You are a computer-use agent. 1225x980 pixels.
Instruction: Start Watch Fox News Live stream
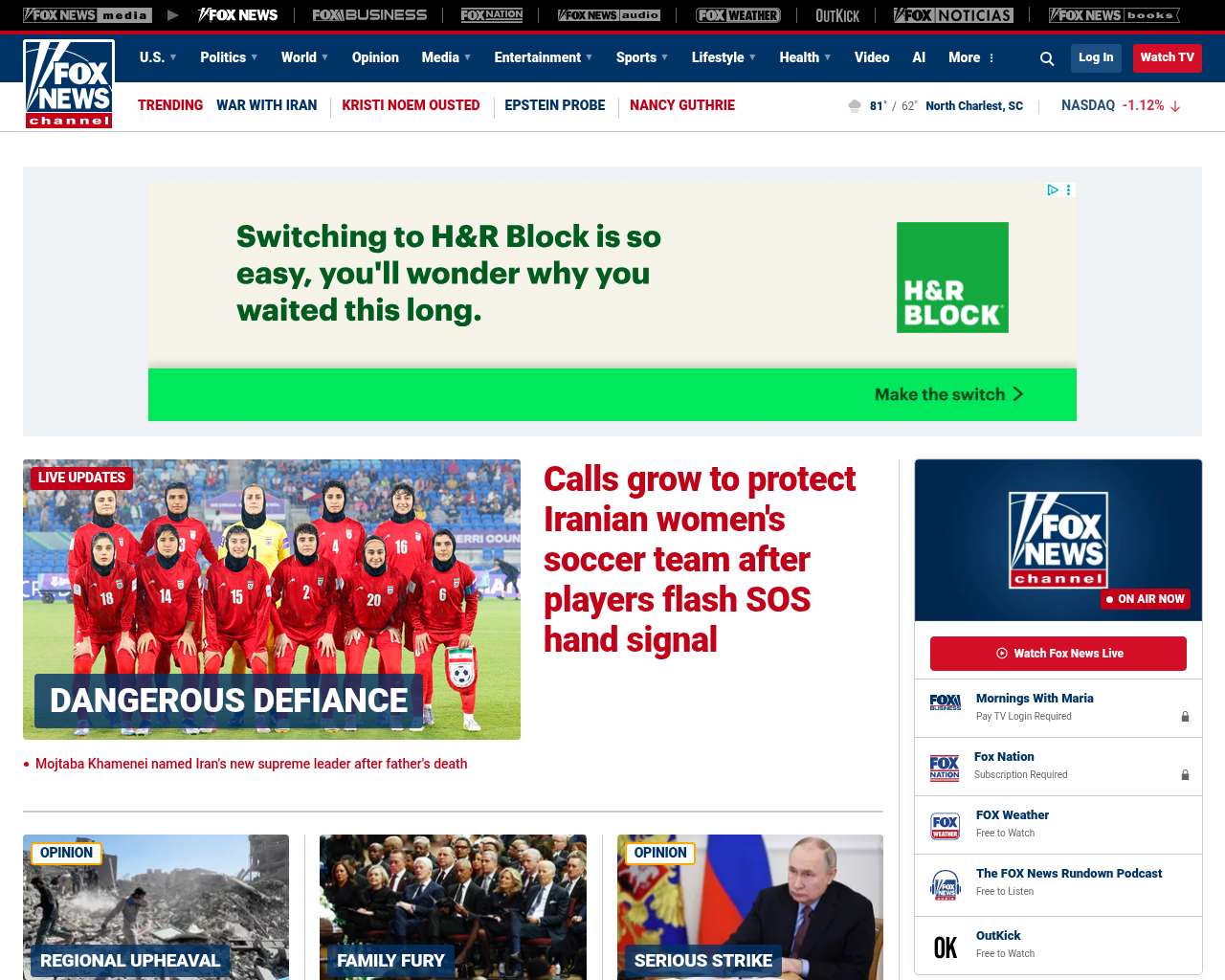[x=1058, y=654]
